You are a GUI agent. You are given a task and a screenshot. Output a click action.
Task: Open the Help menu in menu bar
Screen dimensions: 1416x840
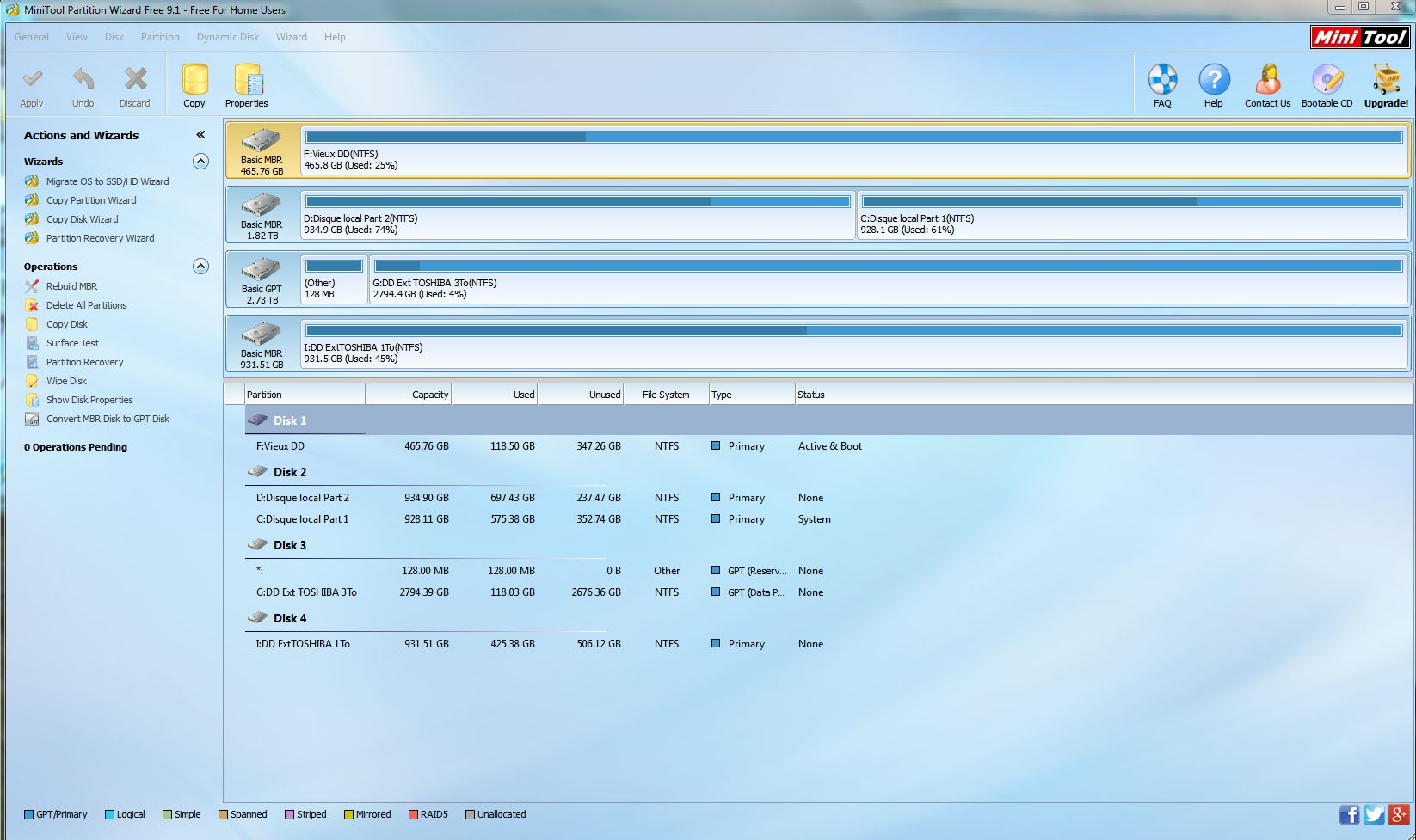(x=335, y=37)
